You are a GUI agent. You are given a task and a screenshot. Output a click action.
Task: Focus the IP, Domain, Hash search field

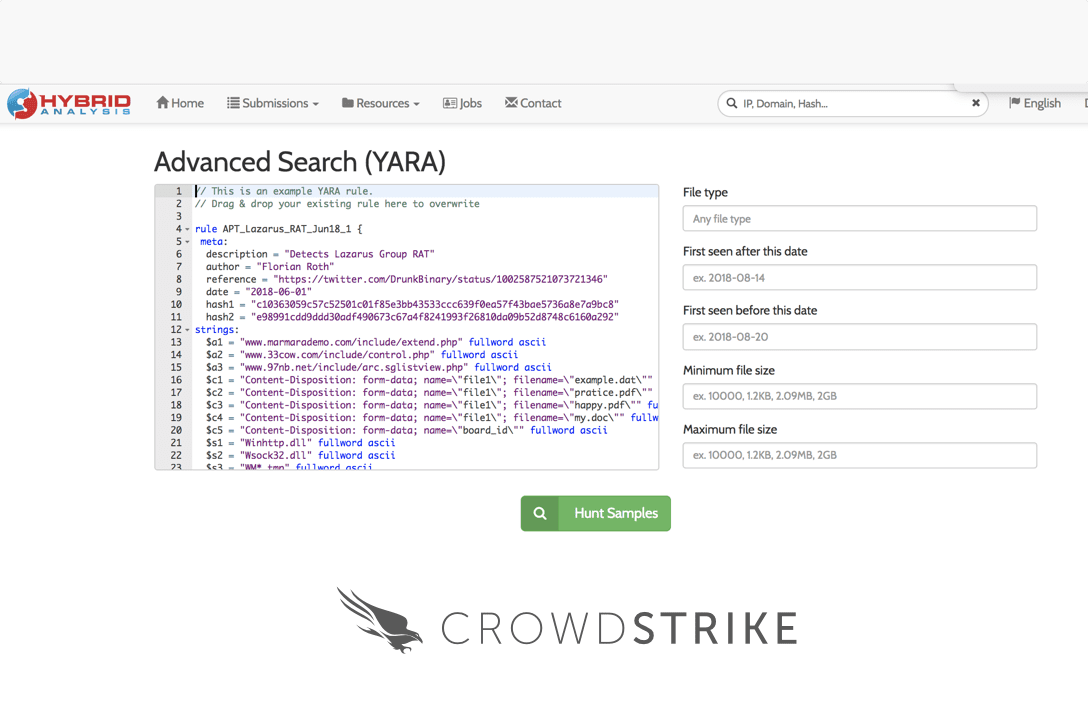point(850,103)
